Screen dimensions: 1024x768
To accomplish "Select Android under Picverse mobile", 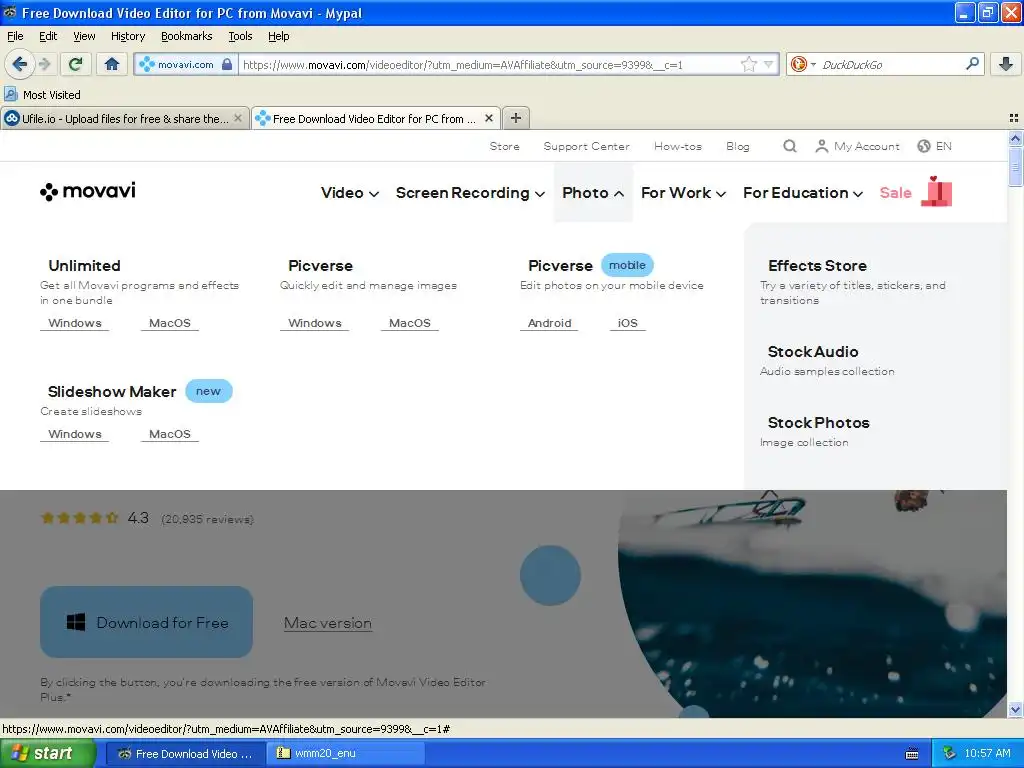I will pos(549,323).
